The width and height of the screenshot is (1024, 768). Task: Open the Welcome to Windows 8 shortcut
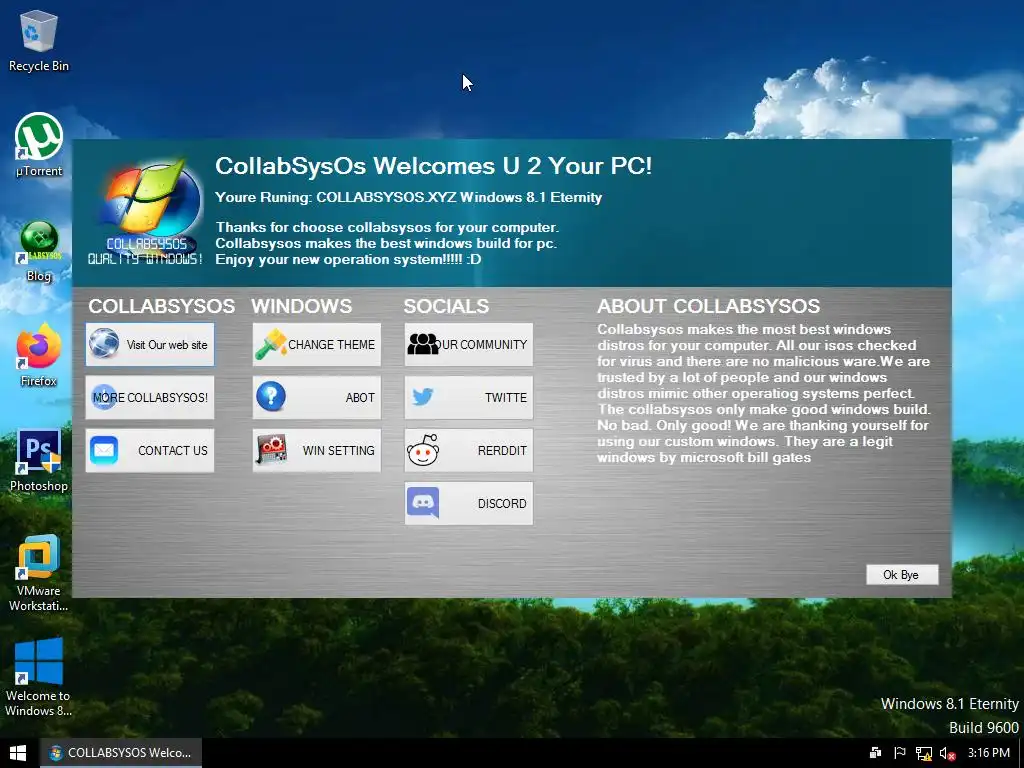39,678
